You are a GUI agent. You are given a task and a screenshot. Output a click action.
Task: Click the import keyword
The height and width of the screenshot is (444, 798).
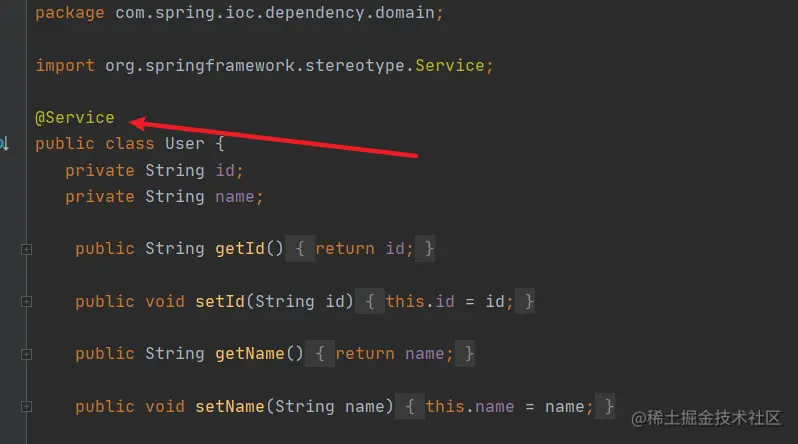65,66
